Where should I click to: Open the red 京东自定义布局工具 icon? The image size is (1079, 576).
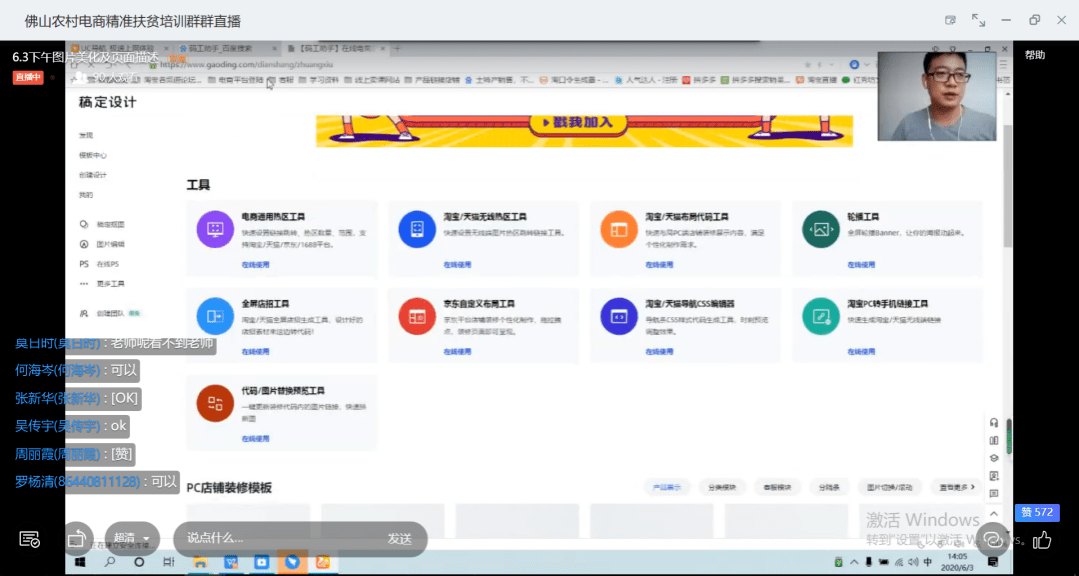tap(416, 315)
